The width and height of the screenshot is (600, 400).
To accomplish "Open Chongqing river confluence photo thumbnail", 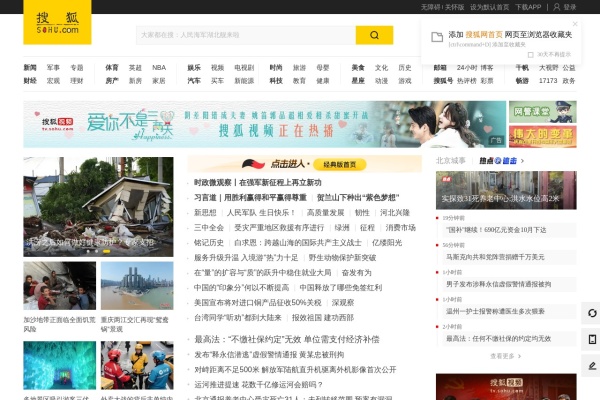I will coord(137,286).
